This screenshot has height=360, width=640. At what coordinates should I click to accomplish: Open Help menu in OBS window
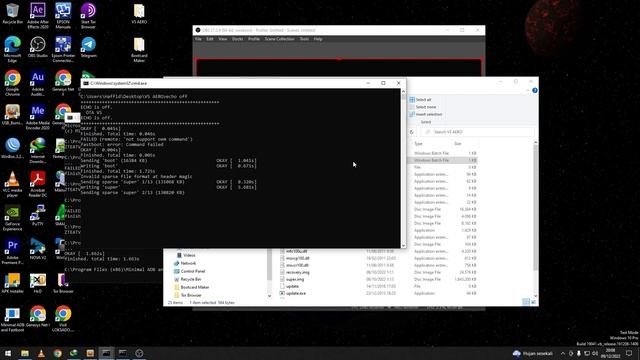318,39
